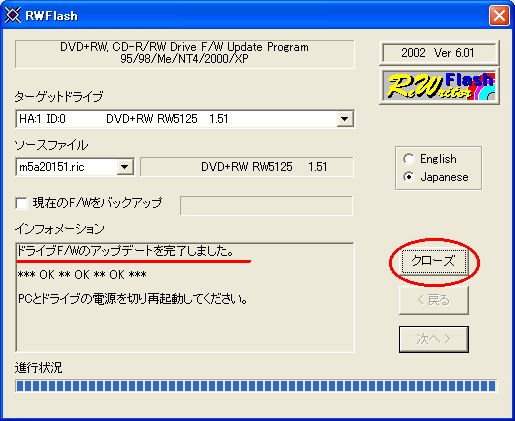
Task: Expand the ターゲットドライブ dropdown arrow
Action: tap(345, 119)
